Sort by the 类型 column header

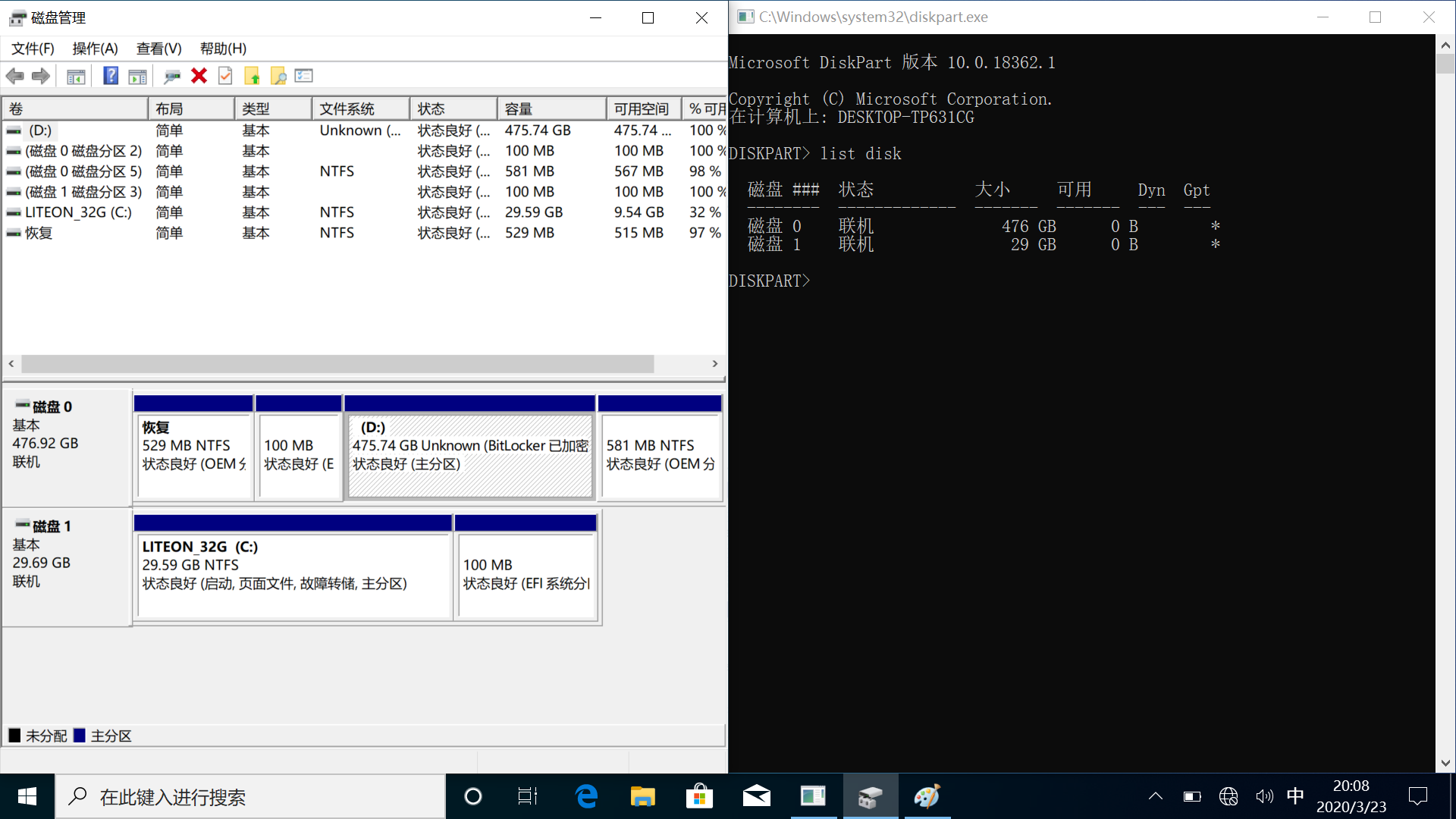pyautogui.click(x=274, y=108)
